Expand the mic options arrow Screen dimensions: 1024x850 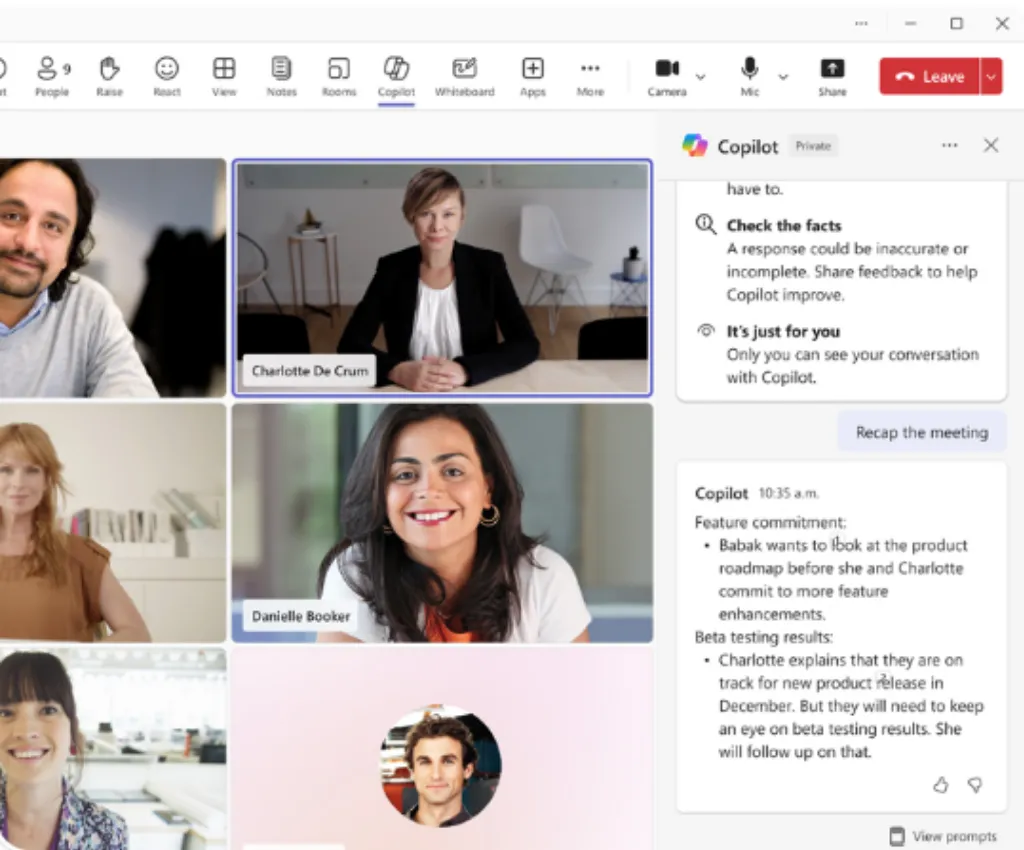coord(783,77)
